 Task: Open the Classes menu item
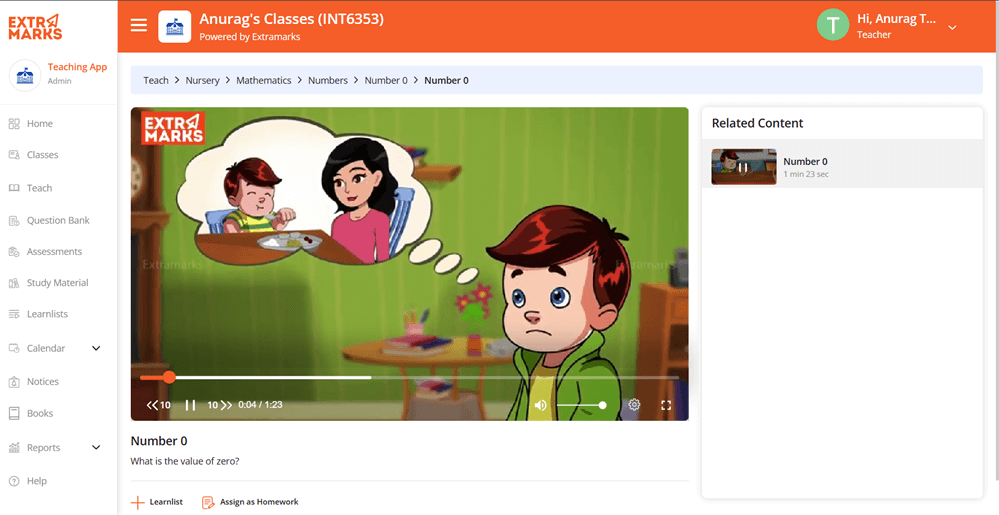coord(42,155)
